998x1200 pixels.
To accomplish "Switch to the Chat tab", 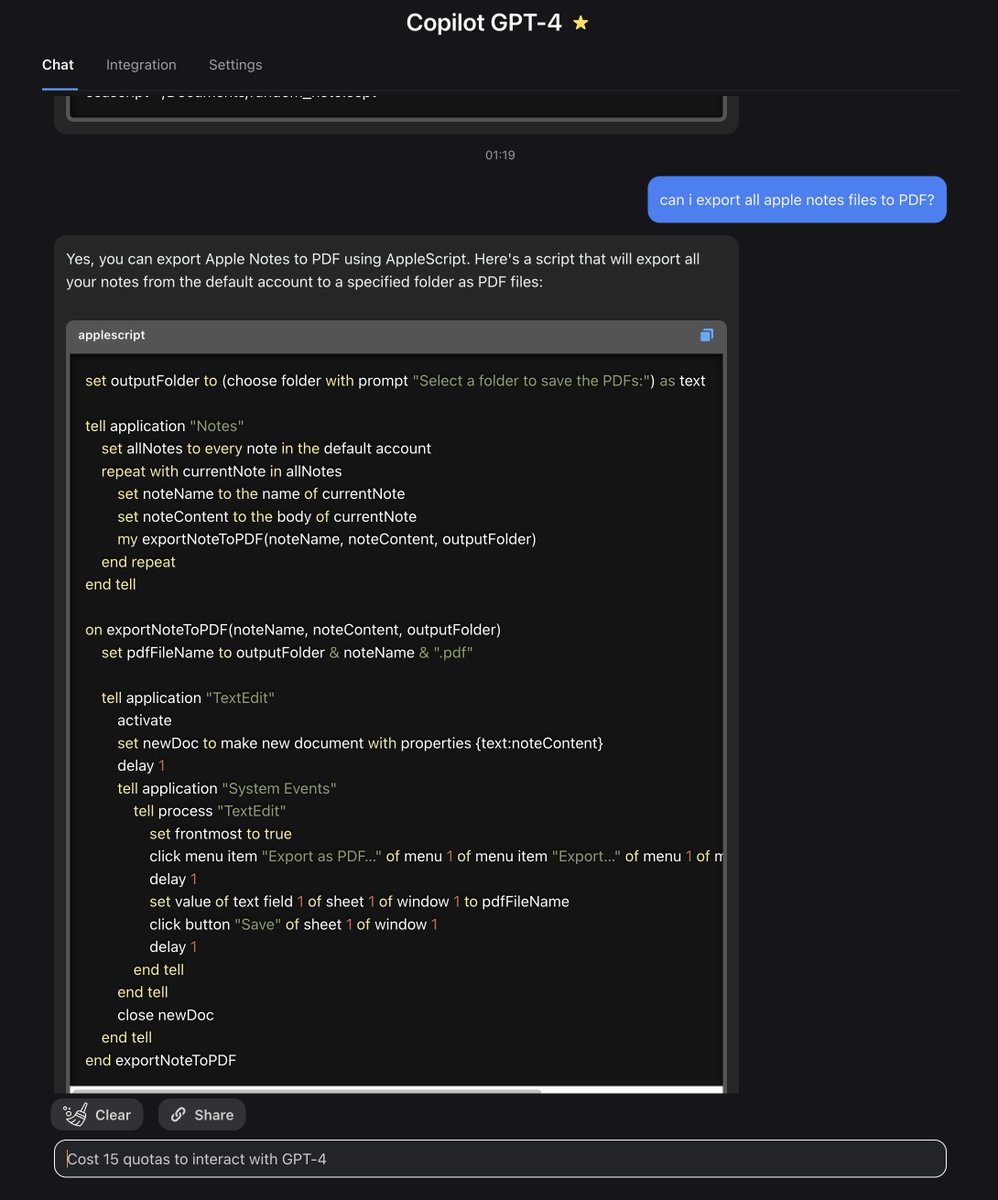I will 58,65.
